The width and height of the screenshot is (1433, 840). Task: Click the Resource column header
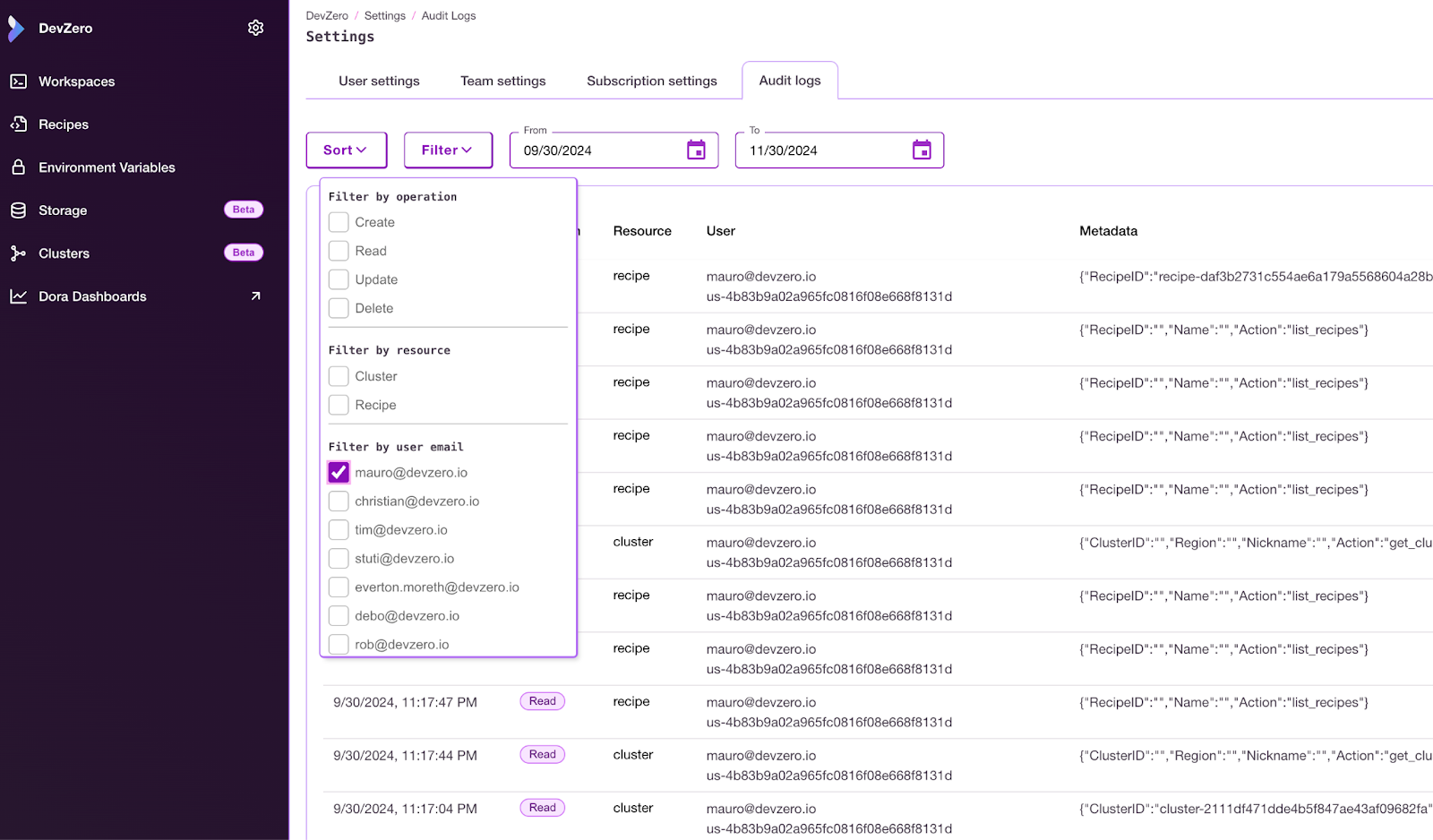tap(642, 231)
